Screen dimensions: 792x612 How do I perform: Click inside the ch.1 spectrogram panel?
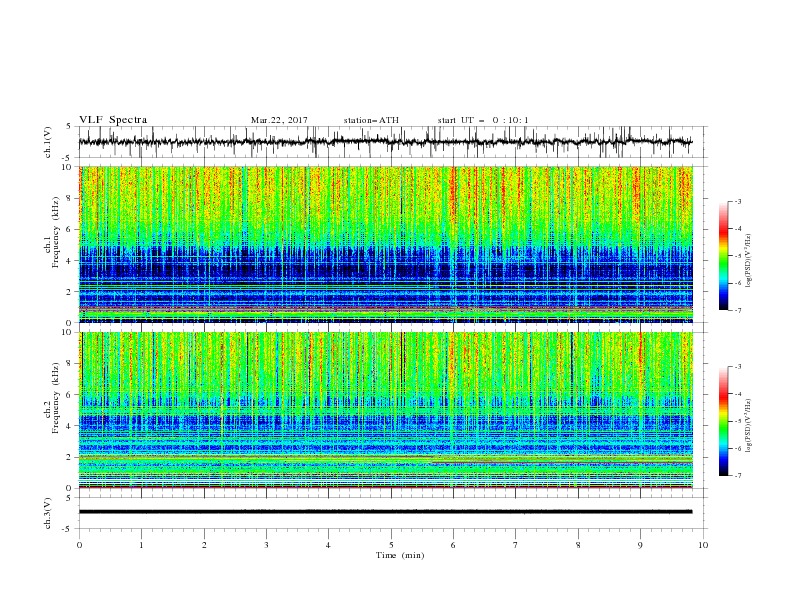(x=386, y=244)
